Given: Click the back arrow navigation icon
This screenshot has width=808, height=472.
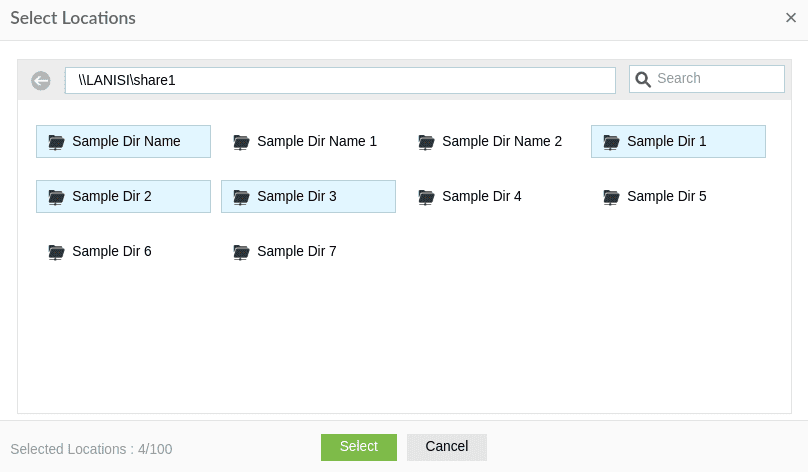Looking at the screenshot, I should click(41, 81).
